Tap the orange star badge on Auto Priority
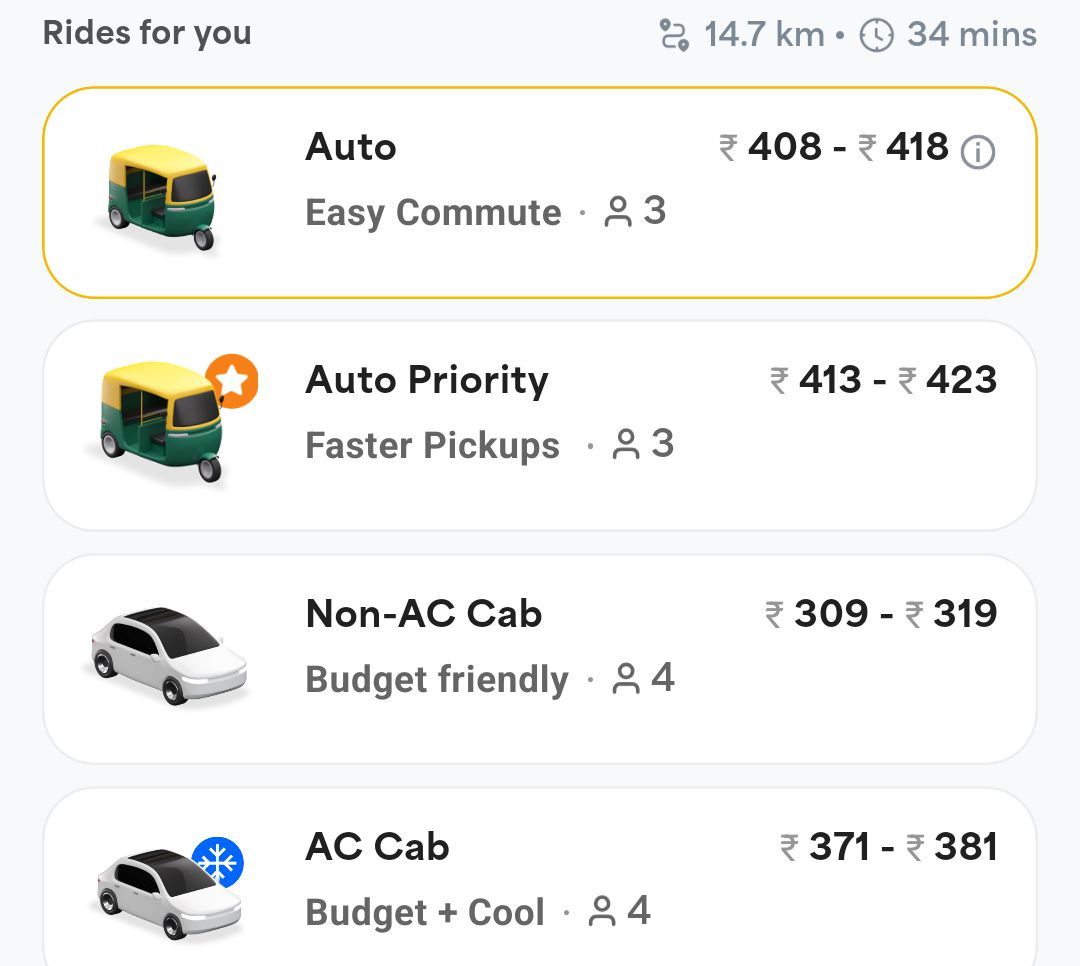The height and width of the screenshot is (966, 1080). pos(232,381)
